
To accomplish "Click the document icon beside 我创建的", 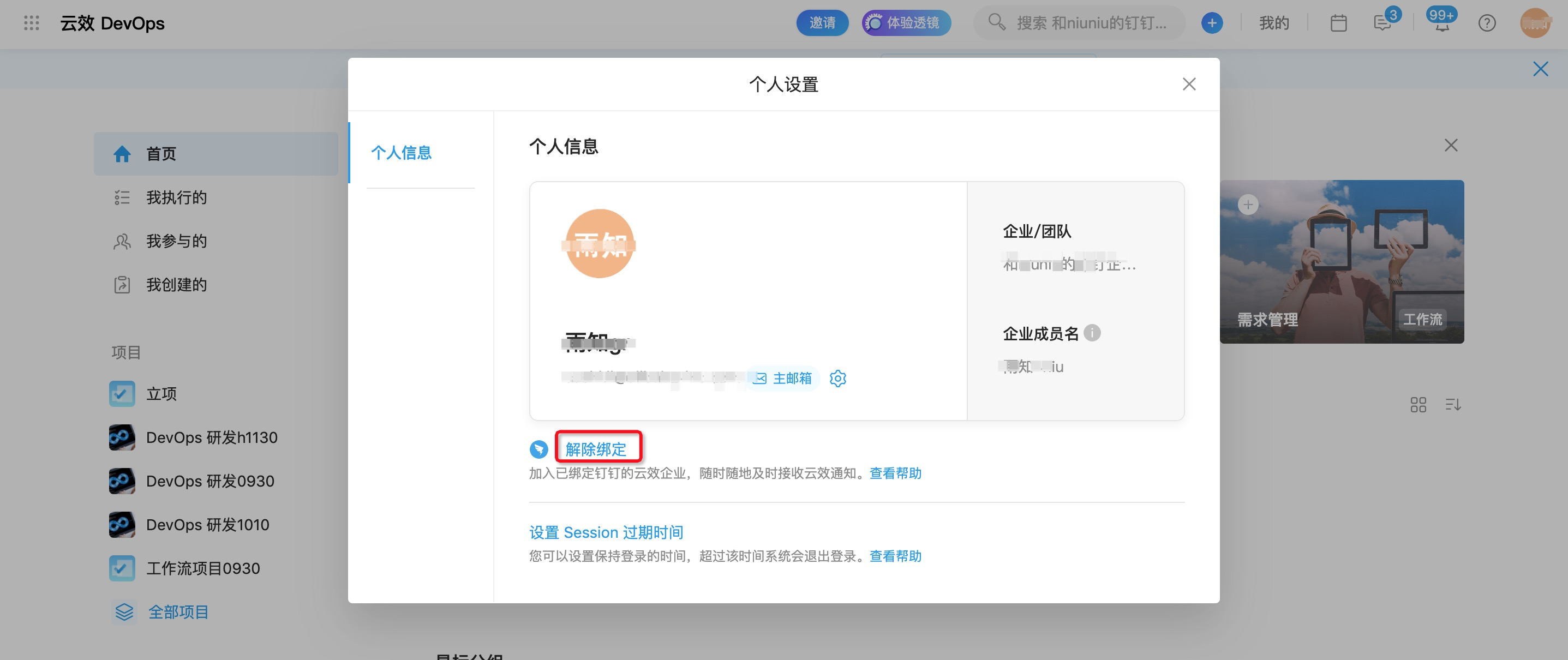I will pos(122,285).
